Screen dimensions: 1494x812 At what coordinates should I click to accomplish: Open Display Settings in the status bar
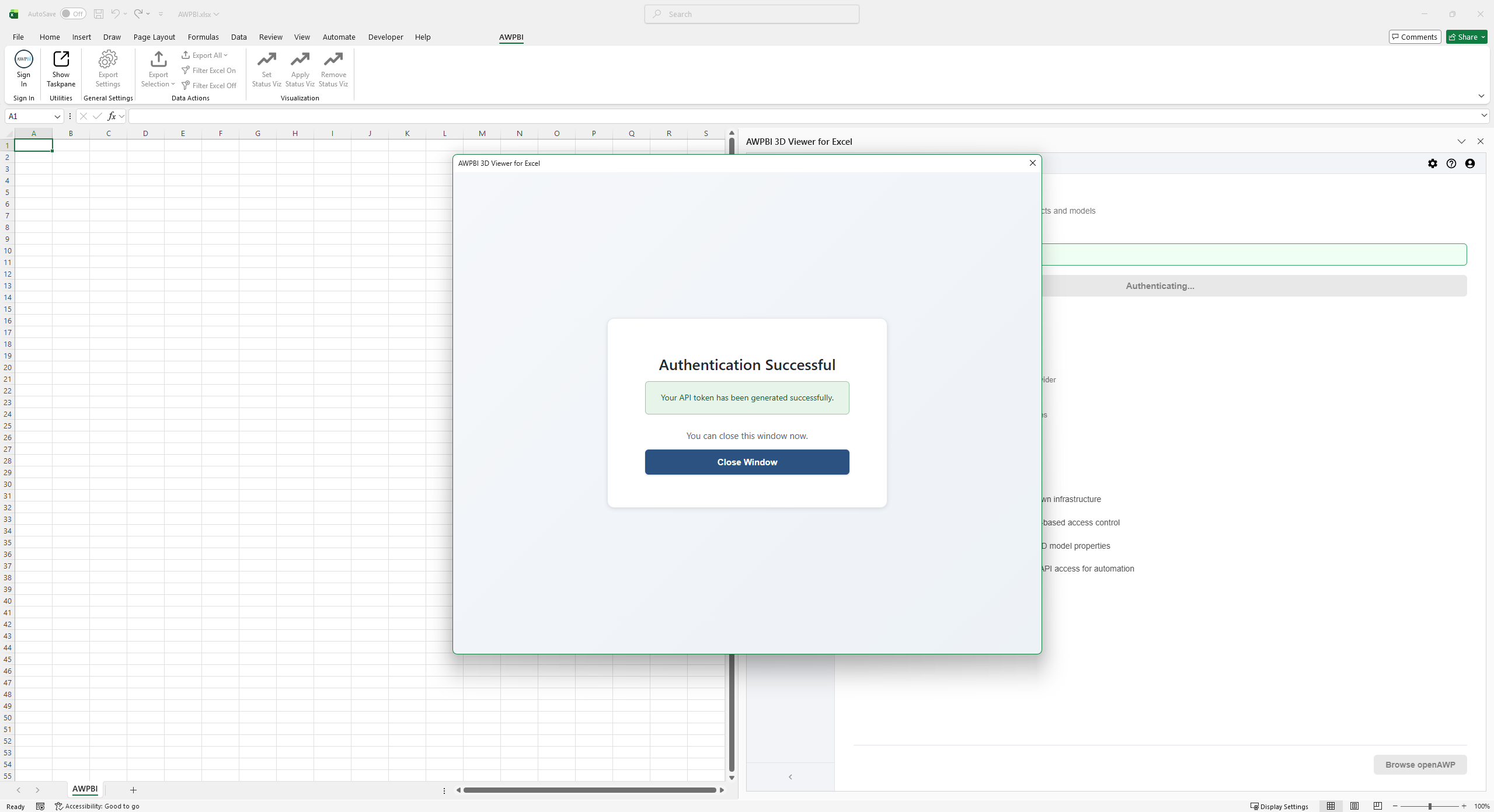pyautogui.click(x=1279, y=806)
